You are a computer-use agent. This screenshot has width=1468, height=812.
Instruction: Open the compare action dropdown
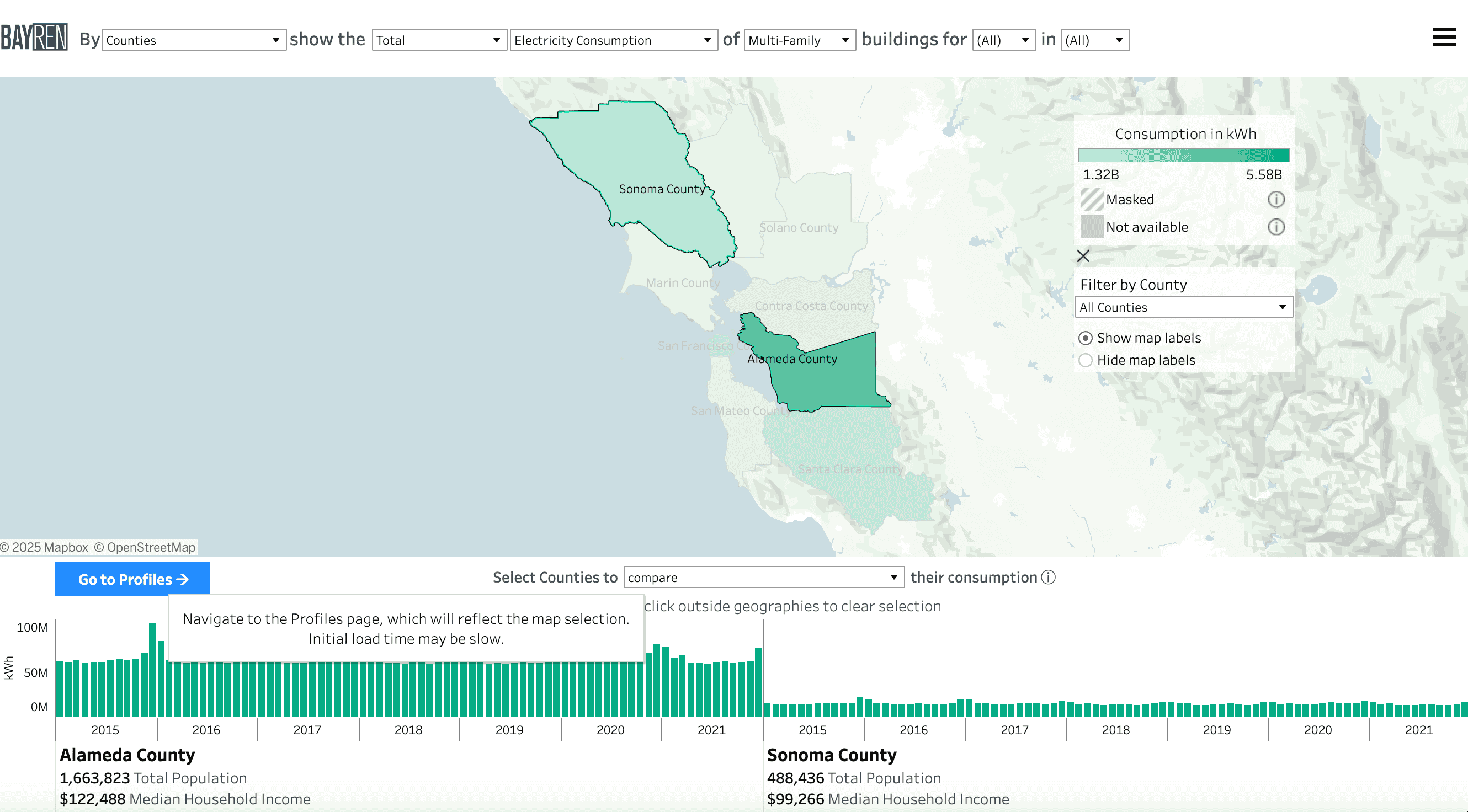(764, 578)
